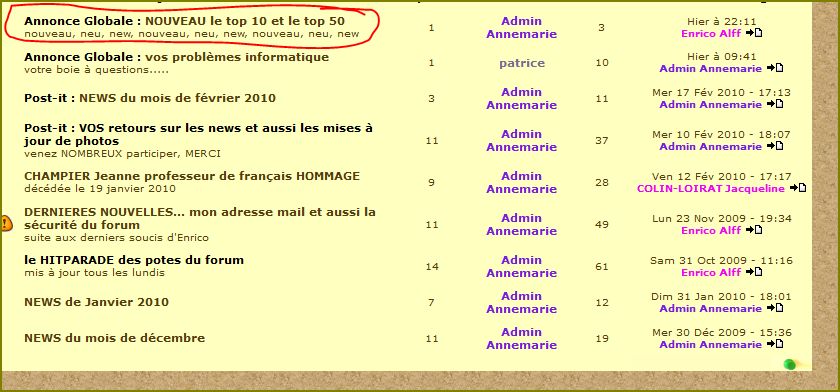Click subtitle 'mis à jour tous les lundis'

click(x=94, y=273)
